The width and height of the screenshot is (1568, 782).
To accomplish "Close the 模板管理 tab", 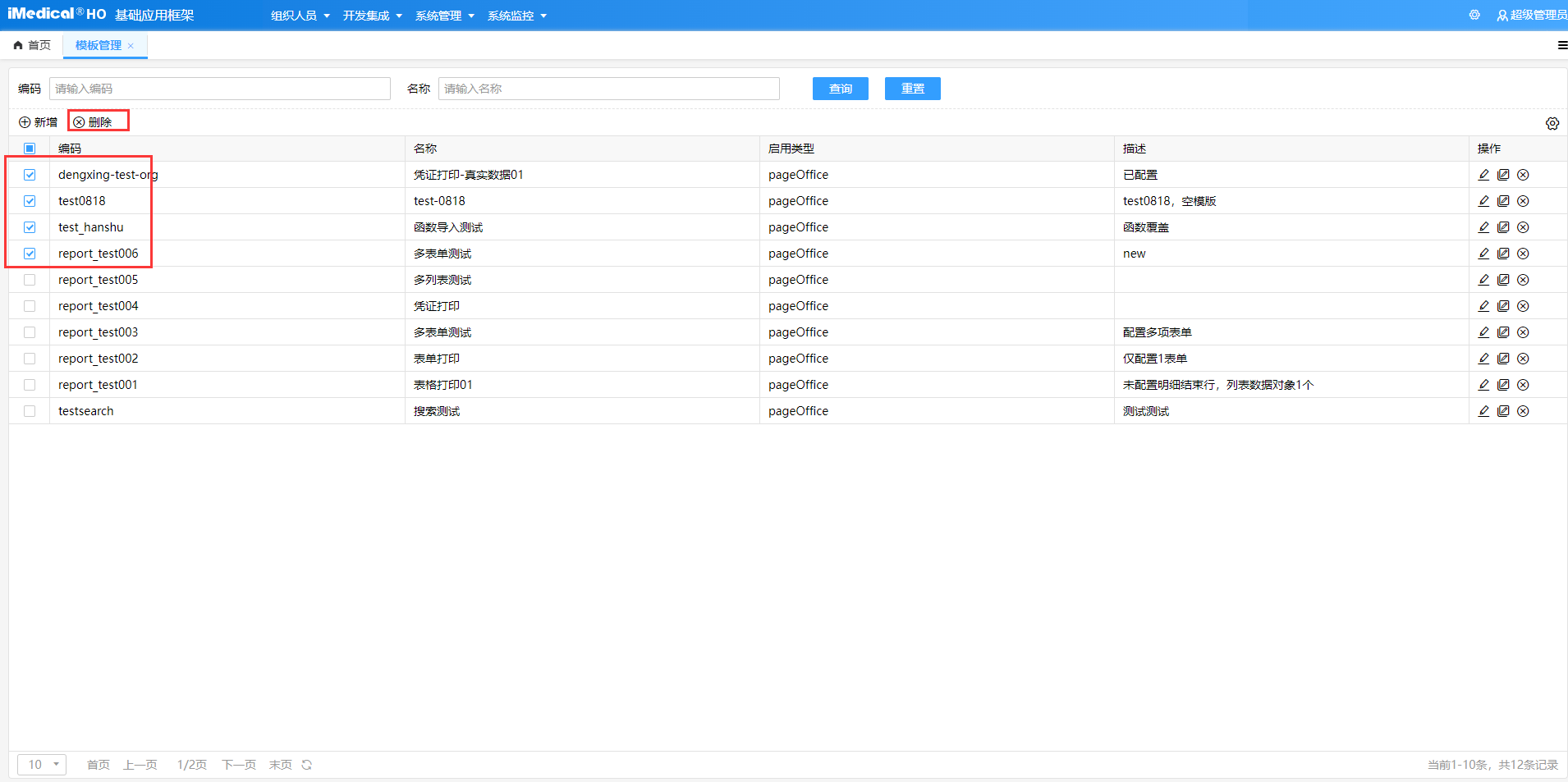I will point(131,46).
